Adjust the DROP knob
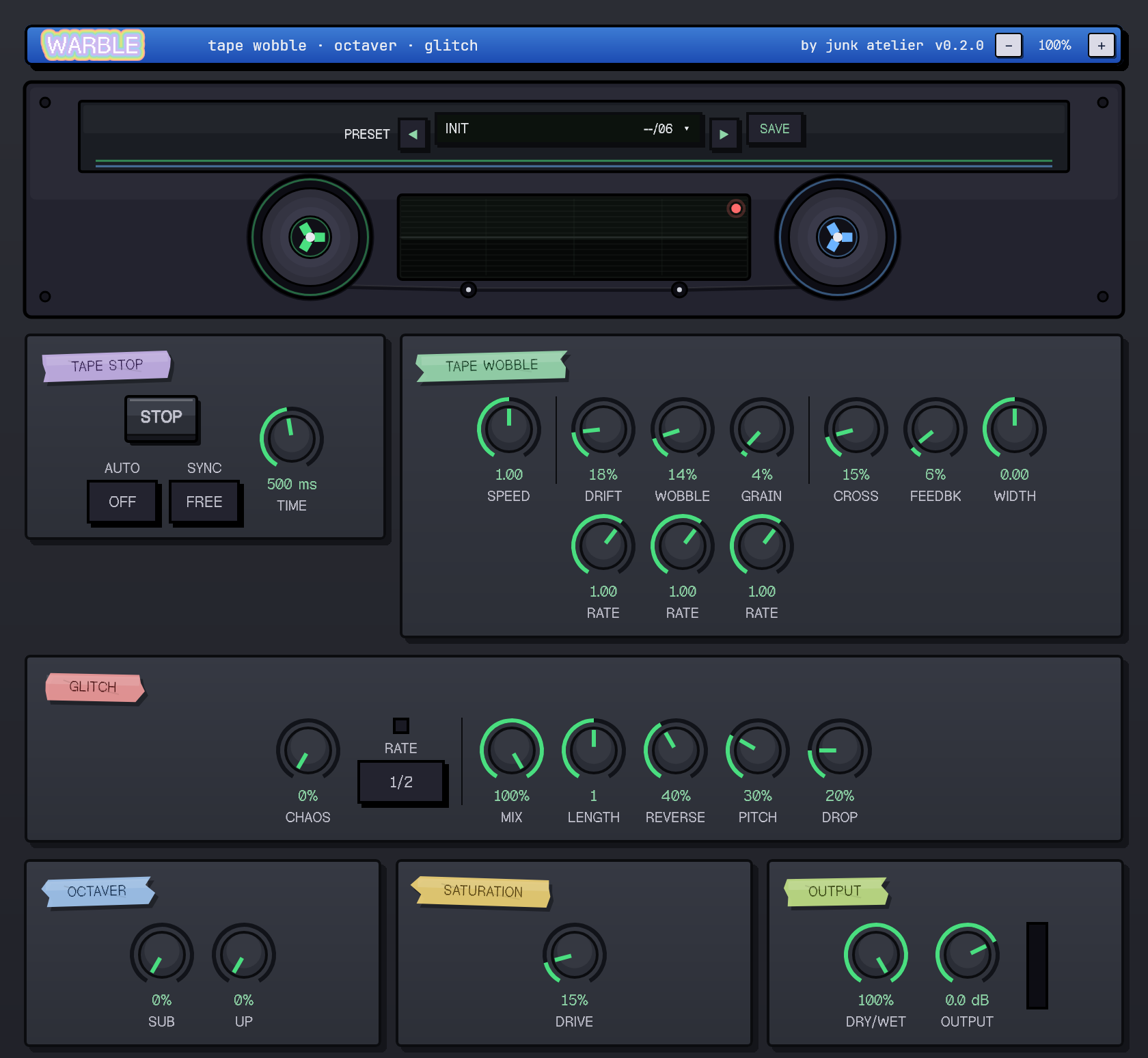Image resolution: width=1148 pixels, height=1058 pixels. coord(840,750)
